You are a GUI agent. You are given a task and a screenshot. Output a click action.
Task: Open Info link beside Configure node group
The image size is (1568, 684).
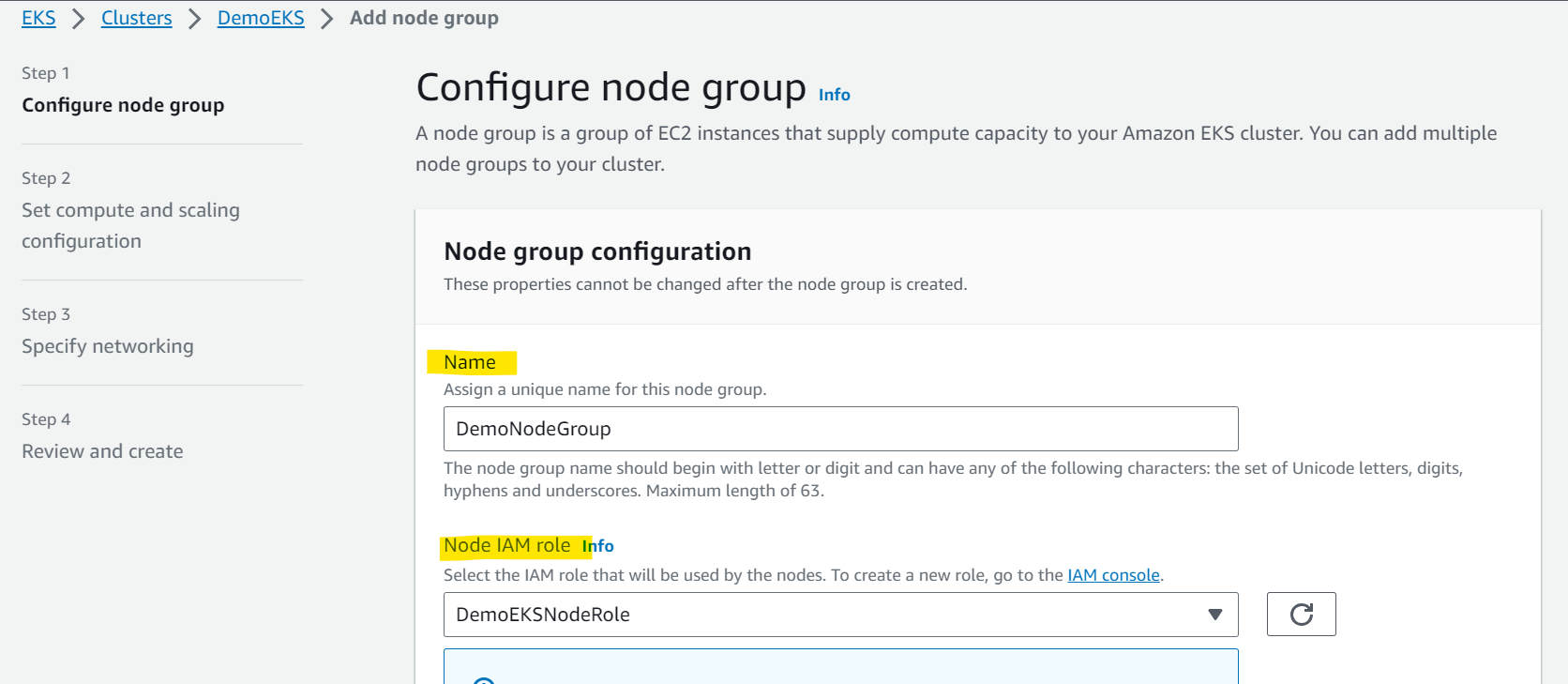835,95
